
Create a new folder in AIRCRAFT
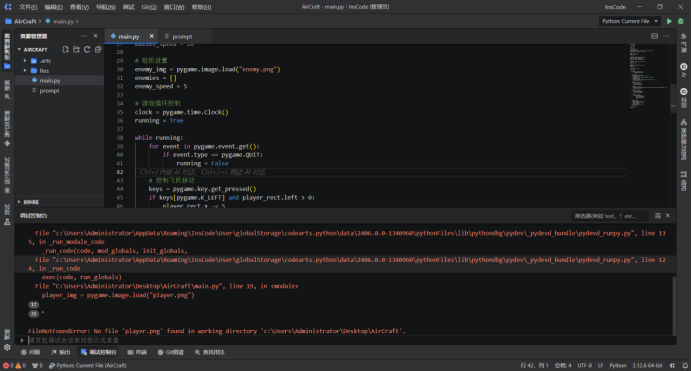76,49
